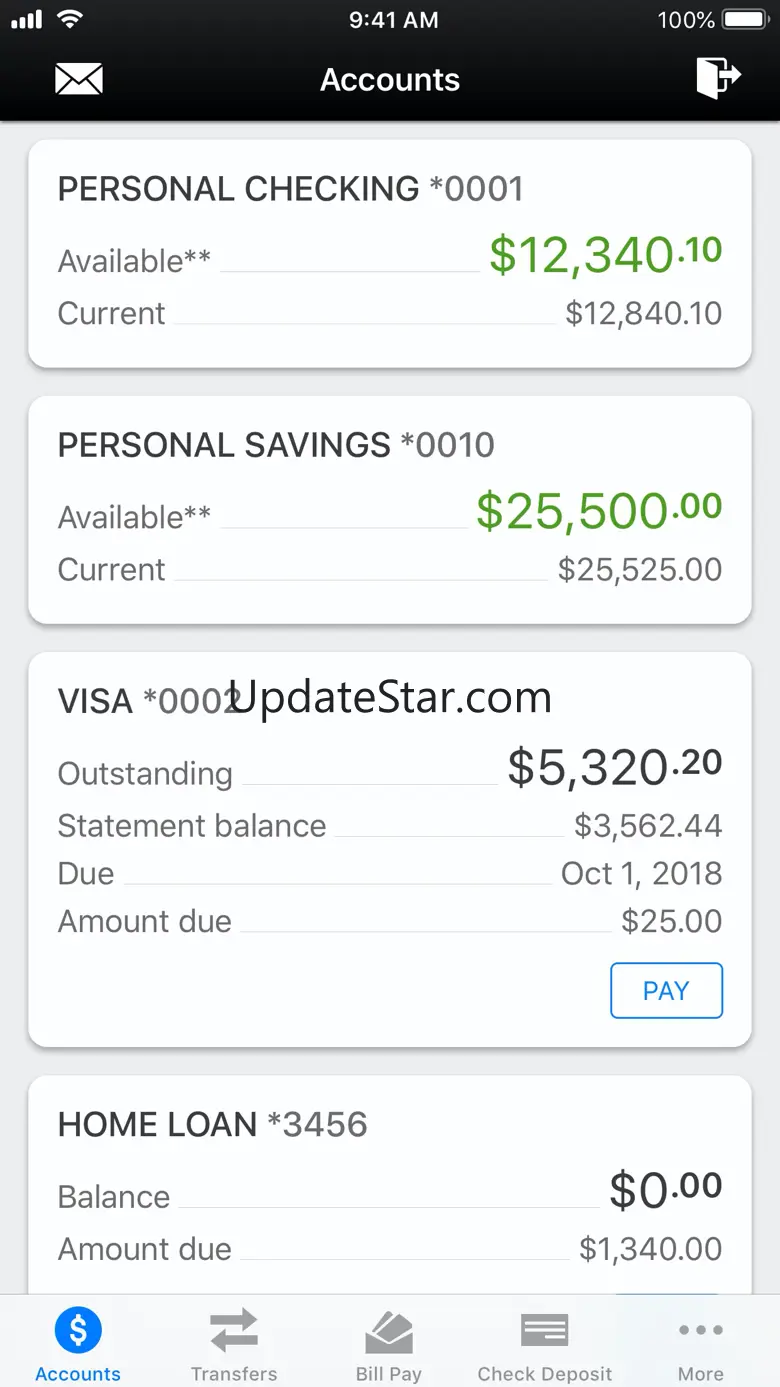This screenshot has width=780, height=1387.
Task: Tap the log out door icon
Action: point(718,78)
